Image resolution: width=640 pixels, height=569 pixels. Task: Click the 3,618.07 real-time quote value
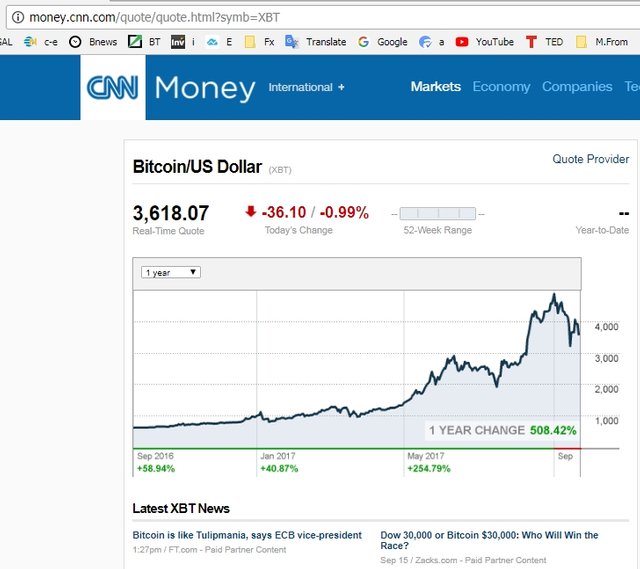click(x=171, y=213)
